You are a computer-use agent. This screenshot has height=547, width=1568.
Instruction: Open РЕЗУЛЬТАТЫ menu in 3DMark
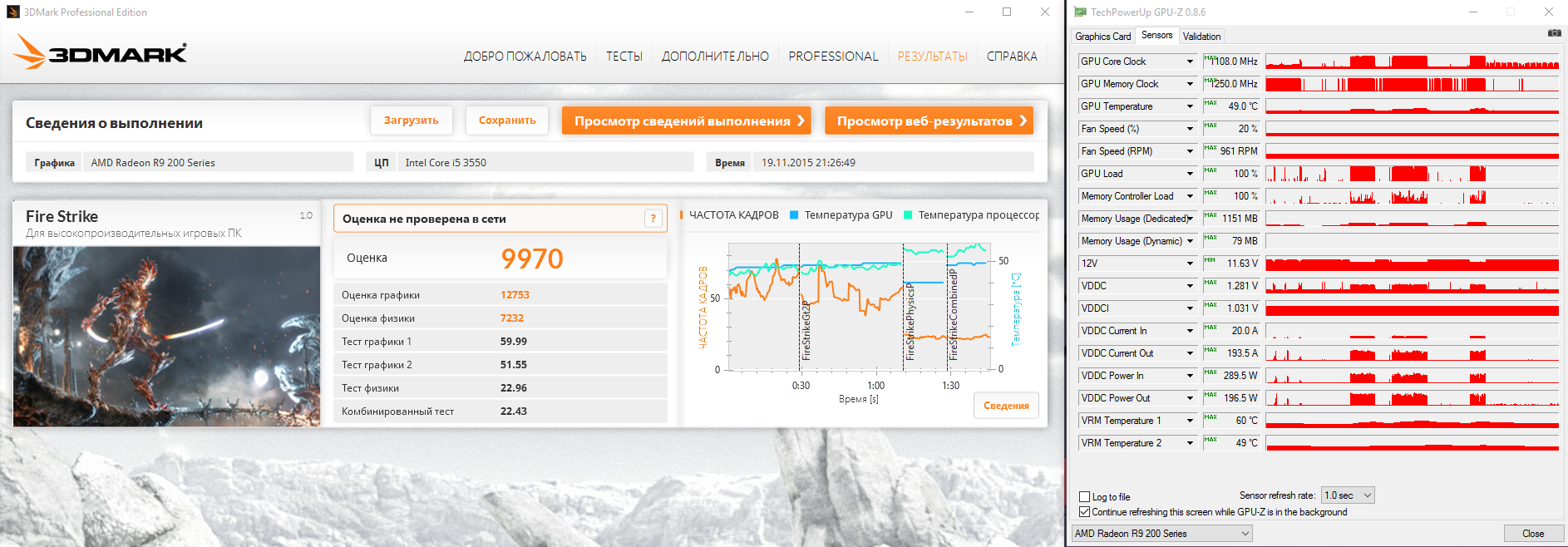pyautogui.click(x=932, y=57)
